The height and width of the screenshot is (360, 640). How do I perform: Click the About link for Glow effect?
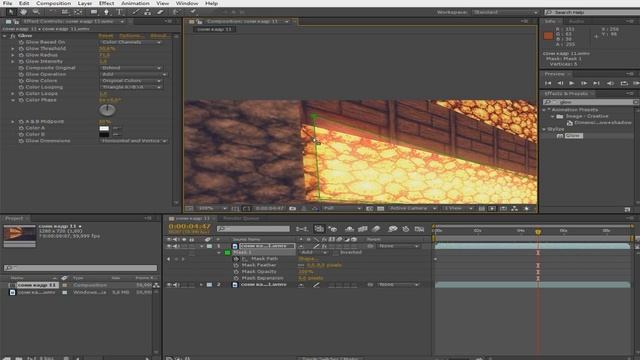pyautogui.click(x=160, y=36)
